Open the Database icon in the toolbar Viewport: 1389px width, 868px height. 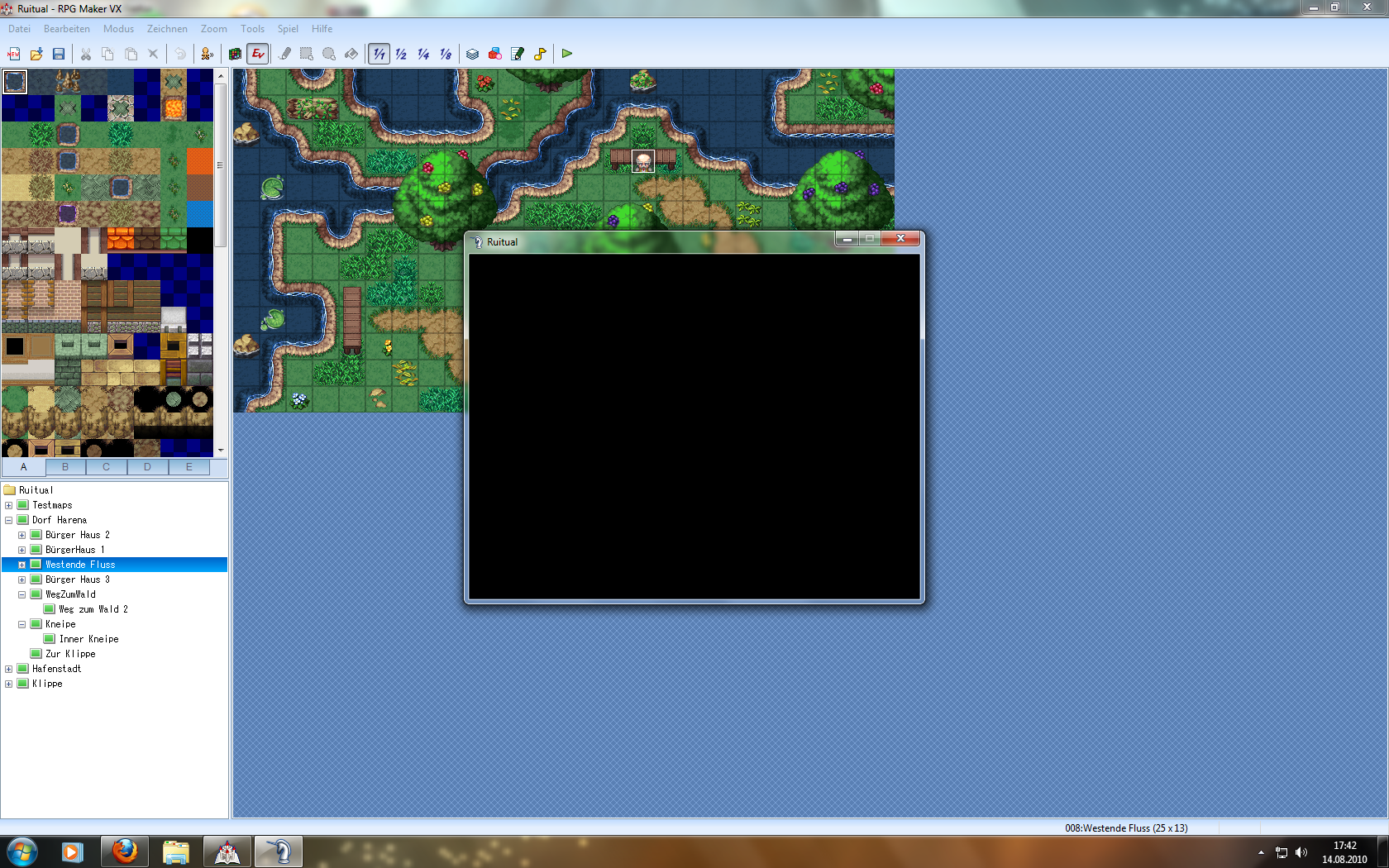[x=472, y=54]
